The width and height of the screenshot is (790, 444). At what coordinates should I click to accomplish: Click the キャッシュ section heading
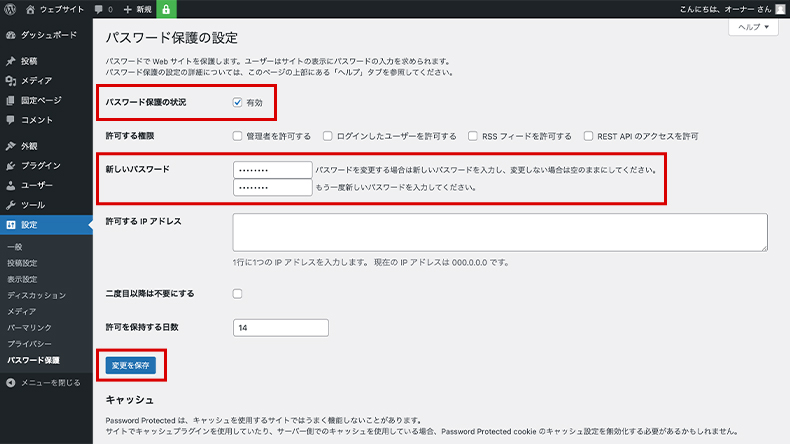129,400
